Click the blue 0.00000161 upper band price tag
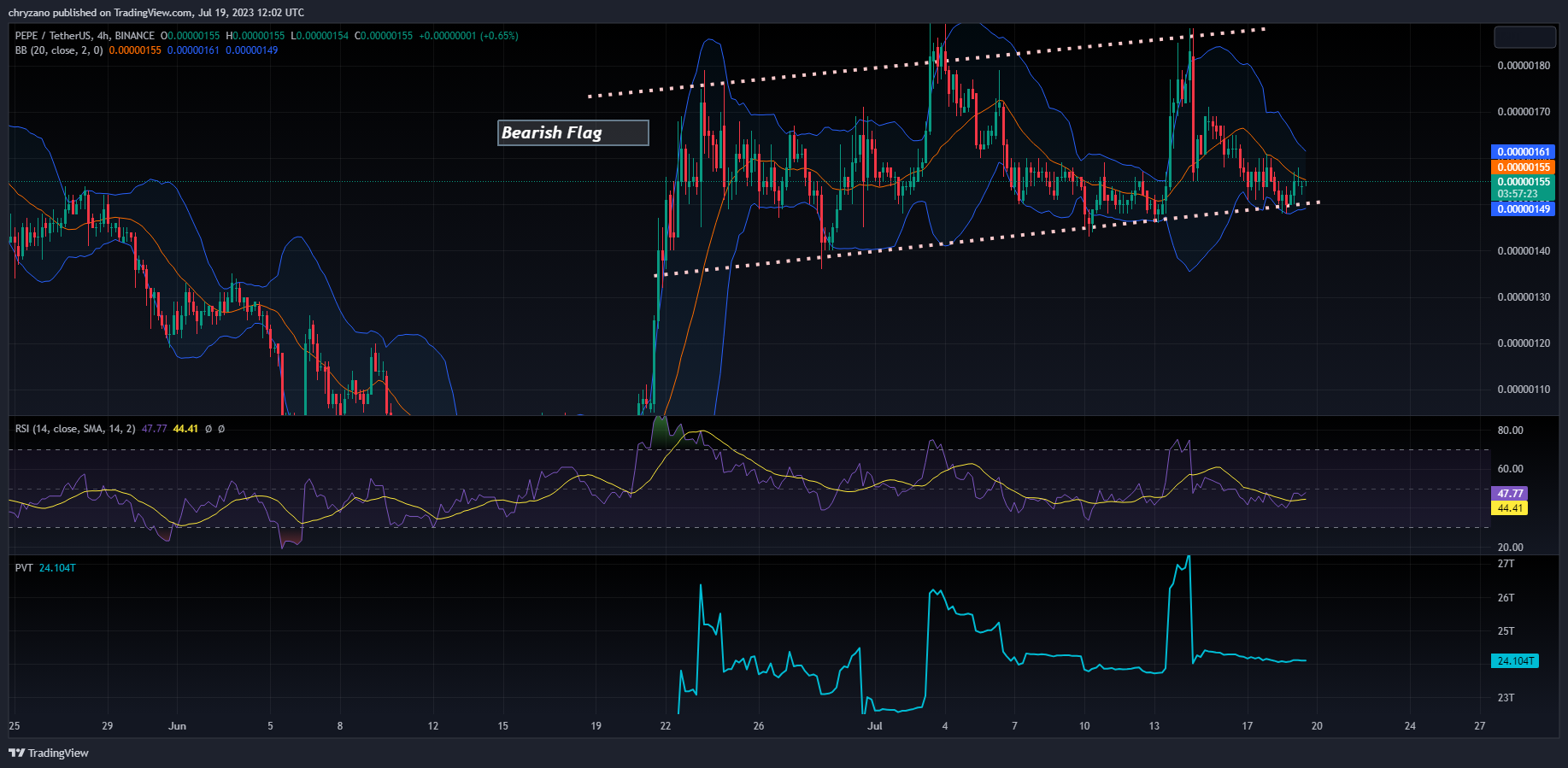1568x768 pixels. [1523, 152]
